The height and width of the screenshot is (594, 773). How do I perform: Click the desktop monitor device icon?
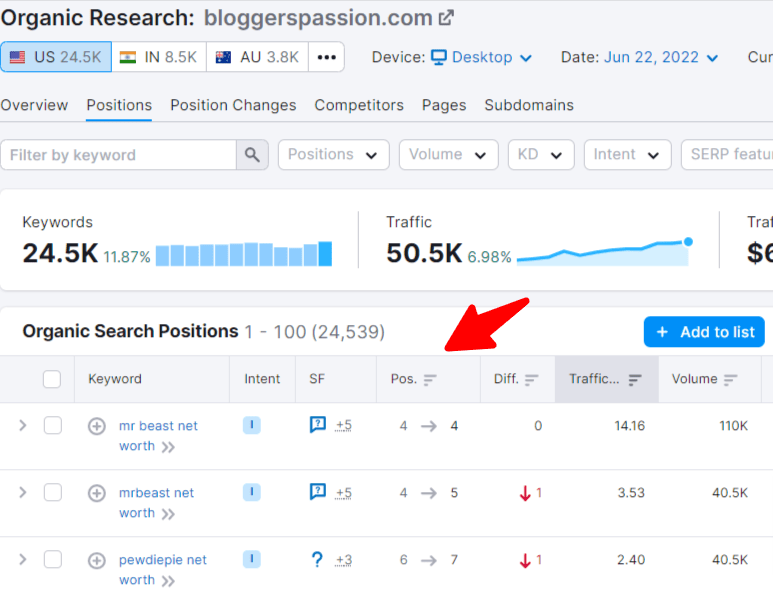coord(439,57)
